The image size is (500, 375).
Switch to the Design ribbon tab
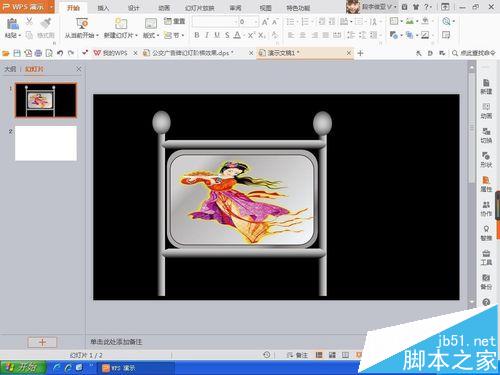(x=133, y=8)
